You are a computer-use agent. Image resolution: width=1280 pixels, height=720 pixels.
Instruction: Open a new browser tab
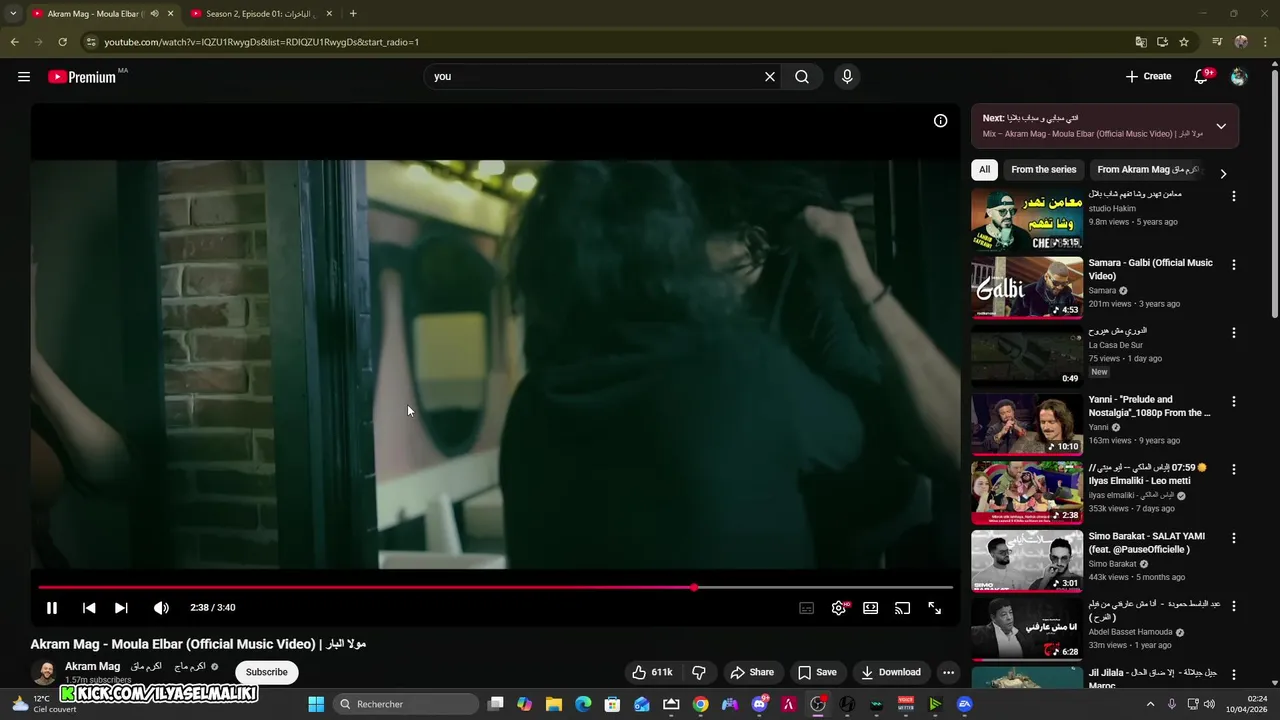[353, 14]
